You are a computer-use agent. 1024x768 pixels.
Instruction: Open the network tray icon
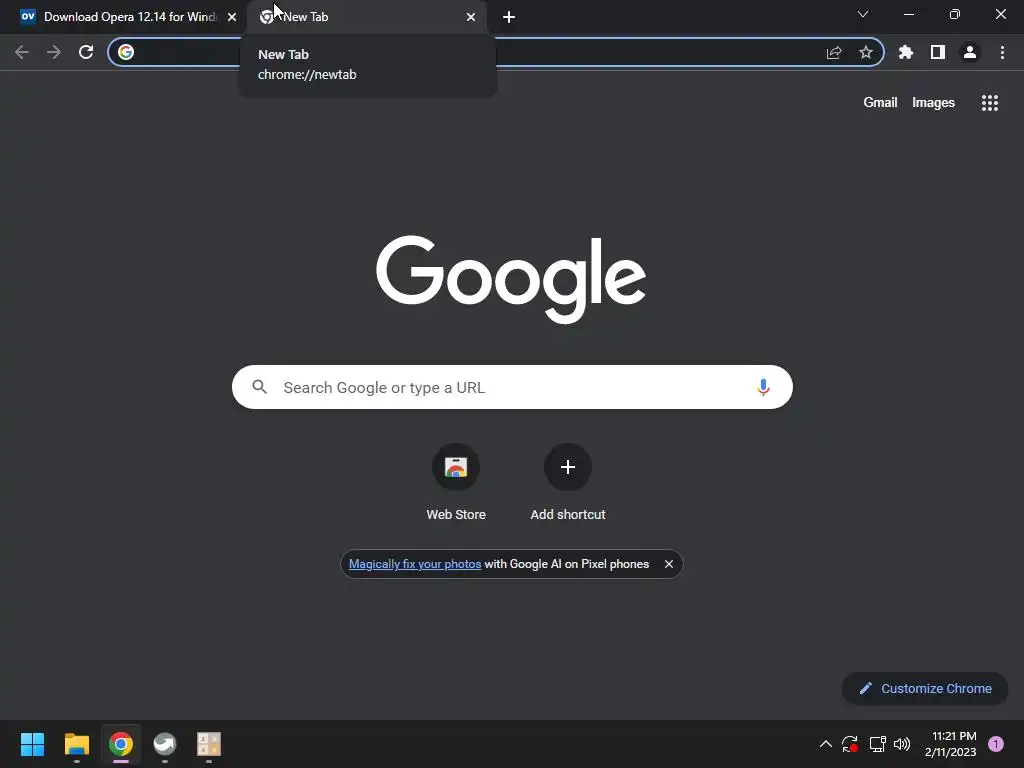click(877, 744)
